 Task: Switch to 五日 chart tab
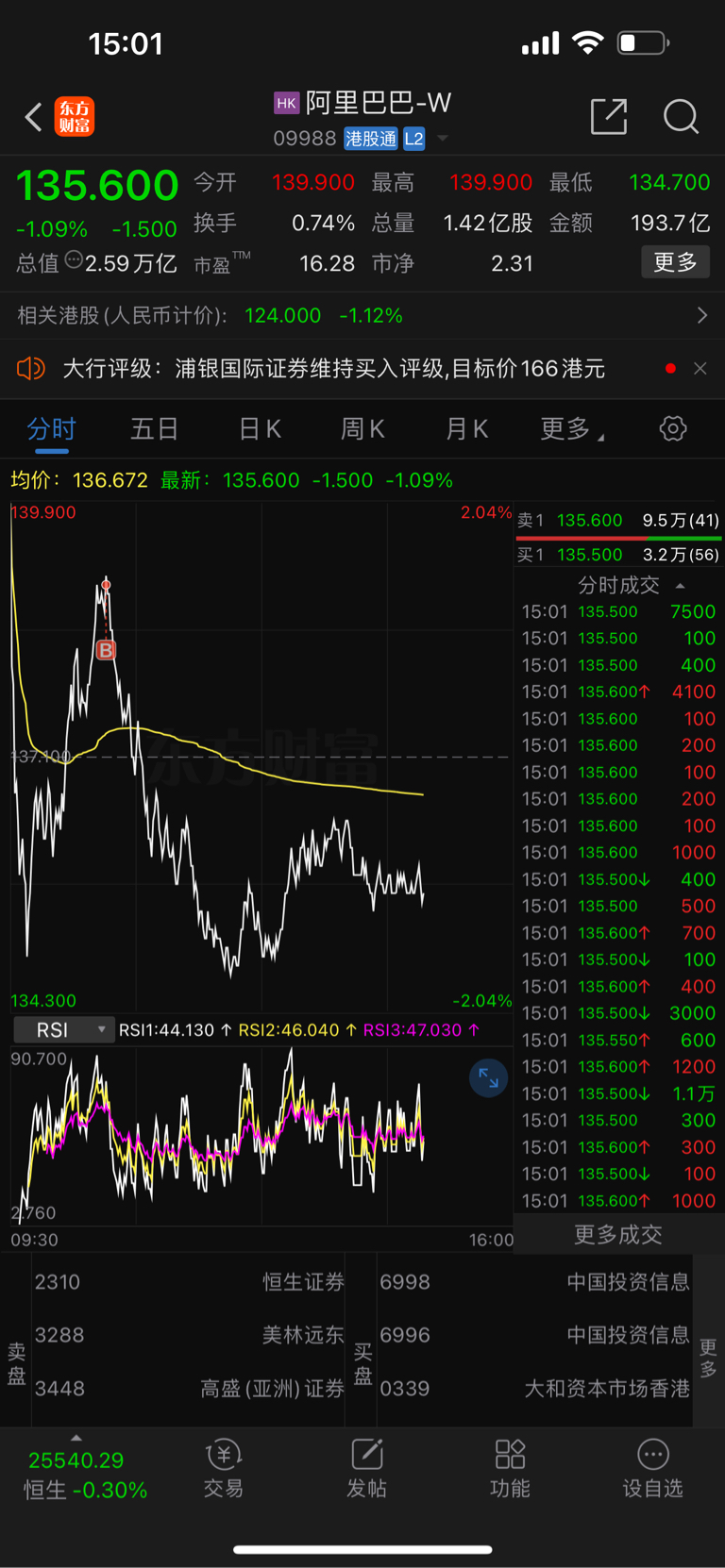tap(155, 429)
